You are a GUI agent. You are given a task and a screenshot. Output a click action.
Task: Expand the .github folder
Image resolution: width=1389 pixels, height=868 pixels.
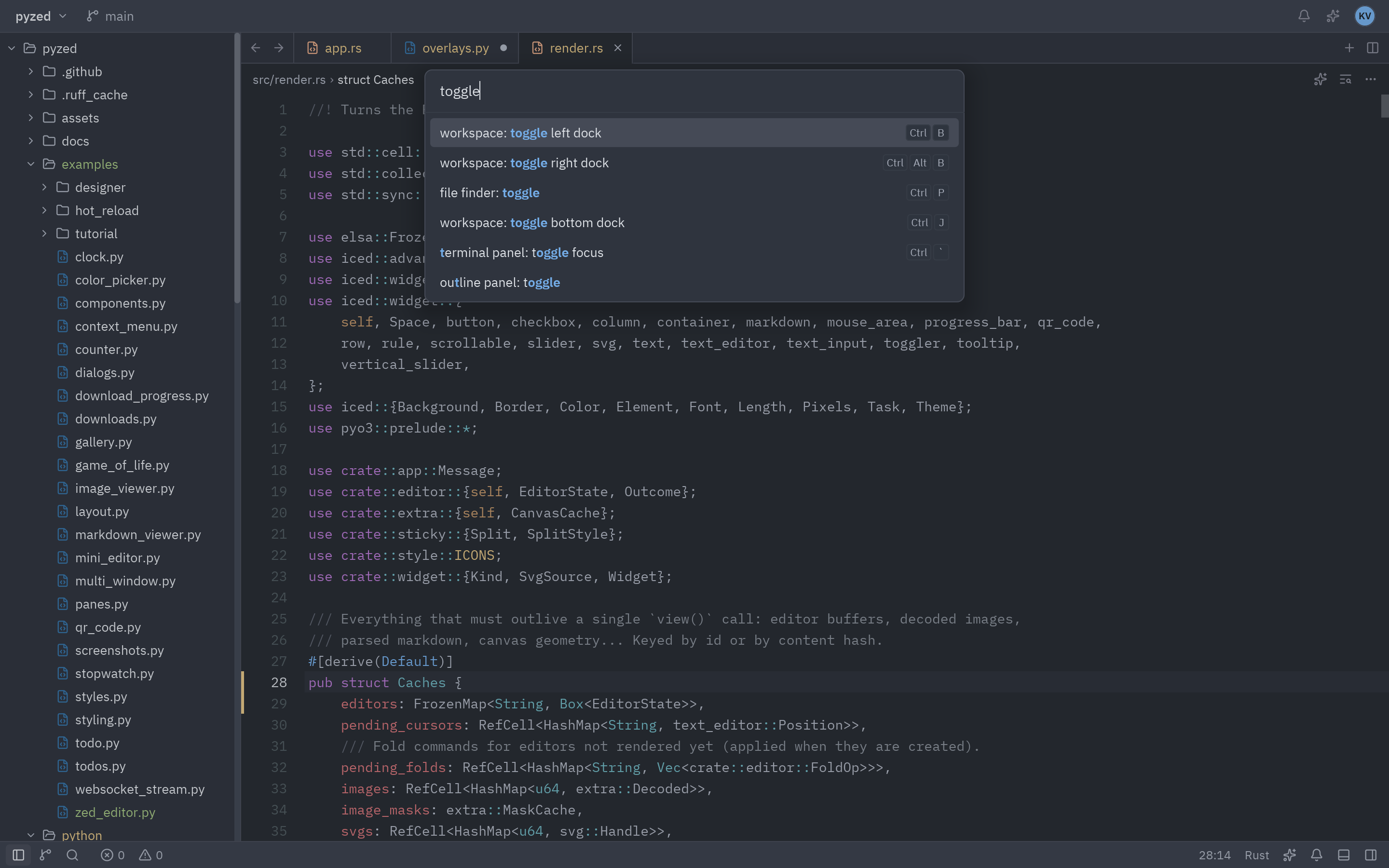(x=31, y=71)
